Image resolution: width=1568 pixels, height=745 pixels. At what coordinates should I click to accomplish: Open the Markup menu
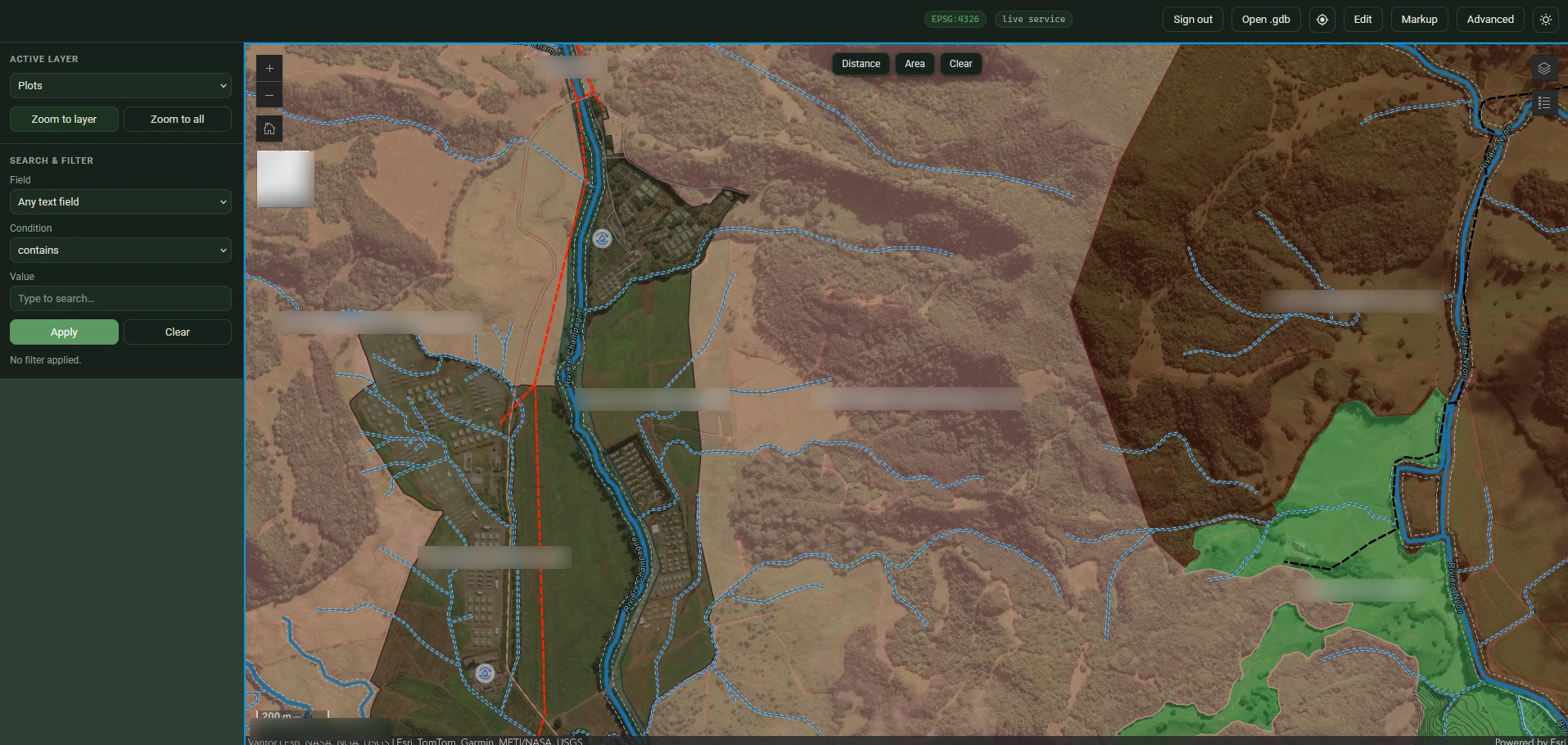point(1420,20)
